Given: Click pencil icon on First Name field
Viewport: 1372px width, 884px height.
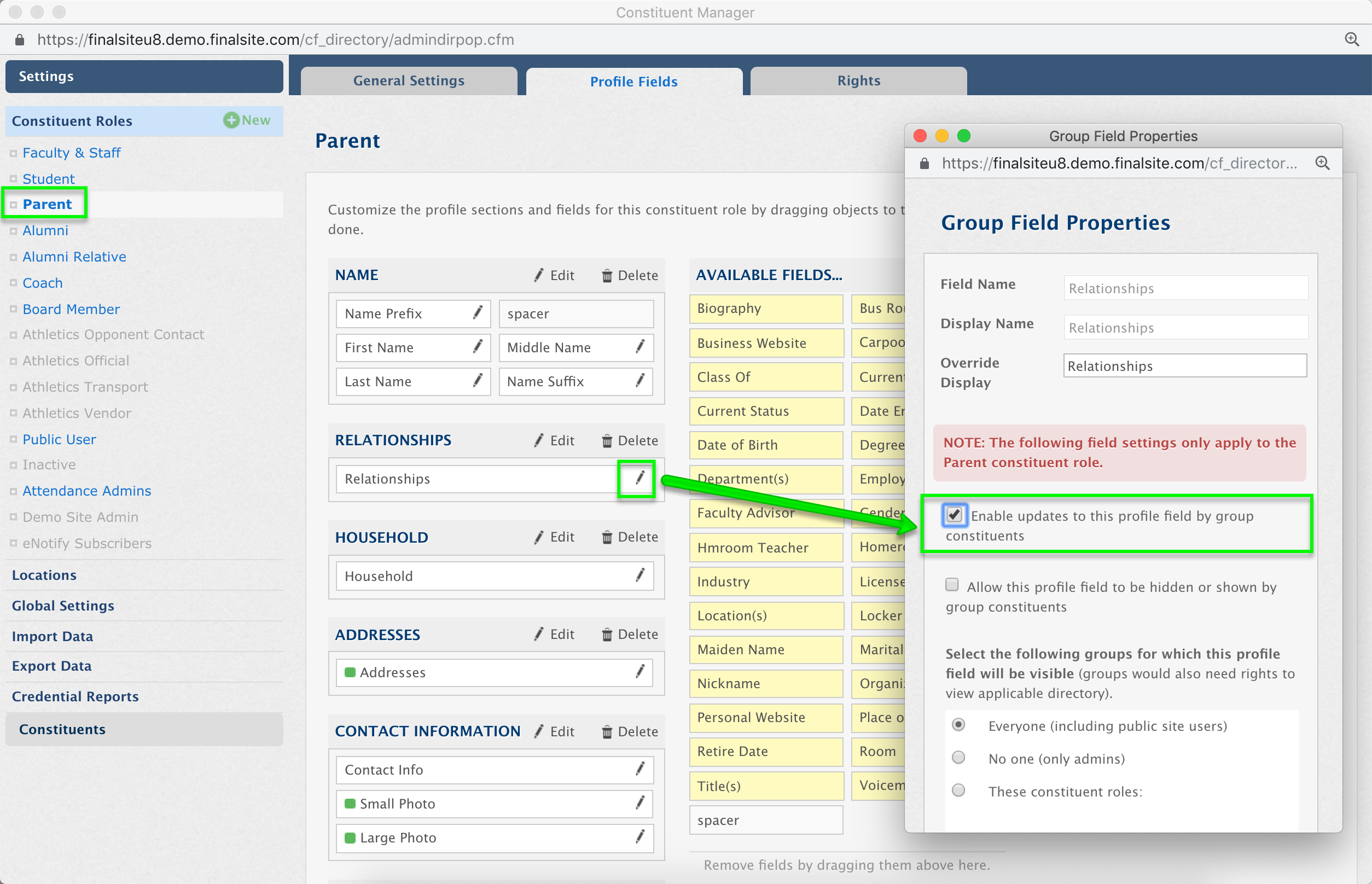Looking at the screenshot, I should tap(478, 347).
